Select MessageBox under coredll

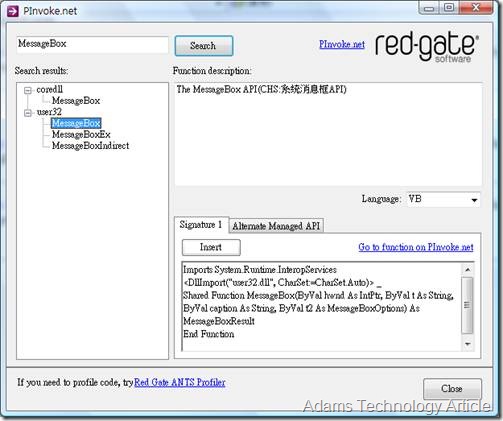coord(76,101)
